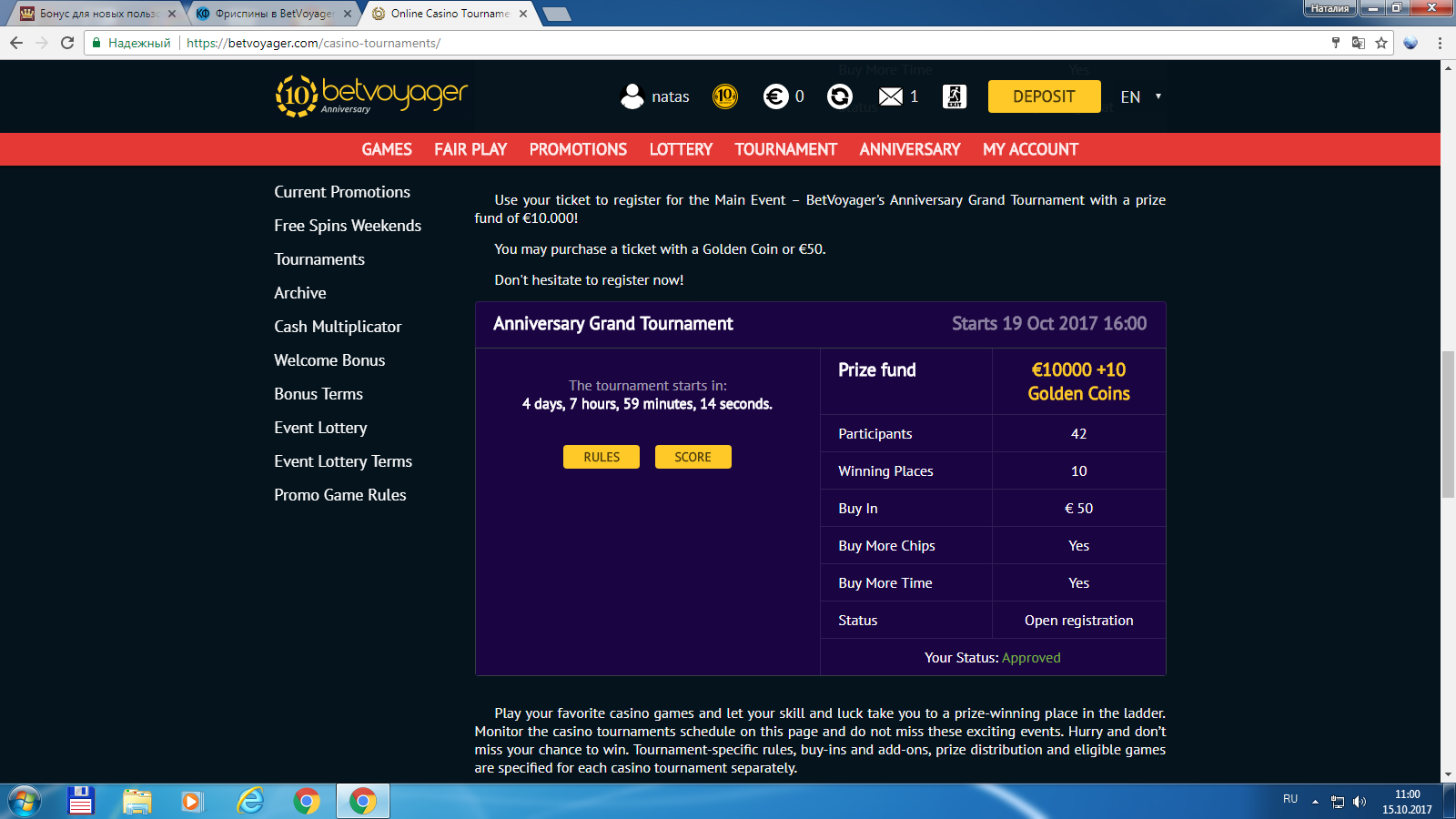Bookmark page with the star icon
Screen dimensions: 1456x819
coord(1381,43)
